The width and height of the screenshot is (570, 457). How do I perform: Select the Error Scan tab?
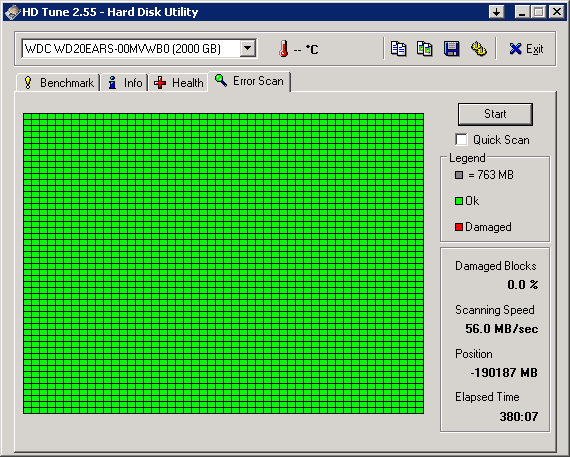point(249,81)
